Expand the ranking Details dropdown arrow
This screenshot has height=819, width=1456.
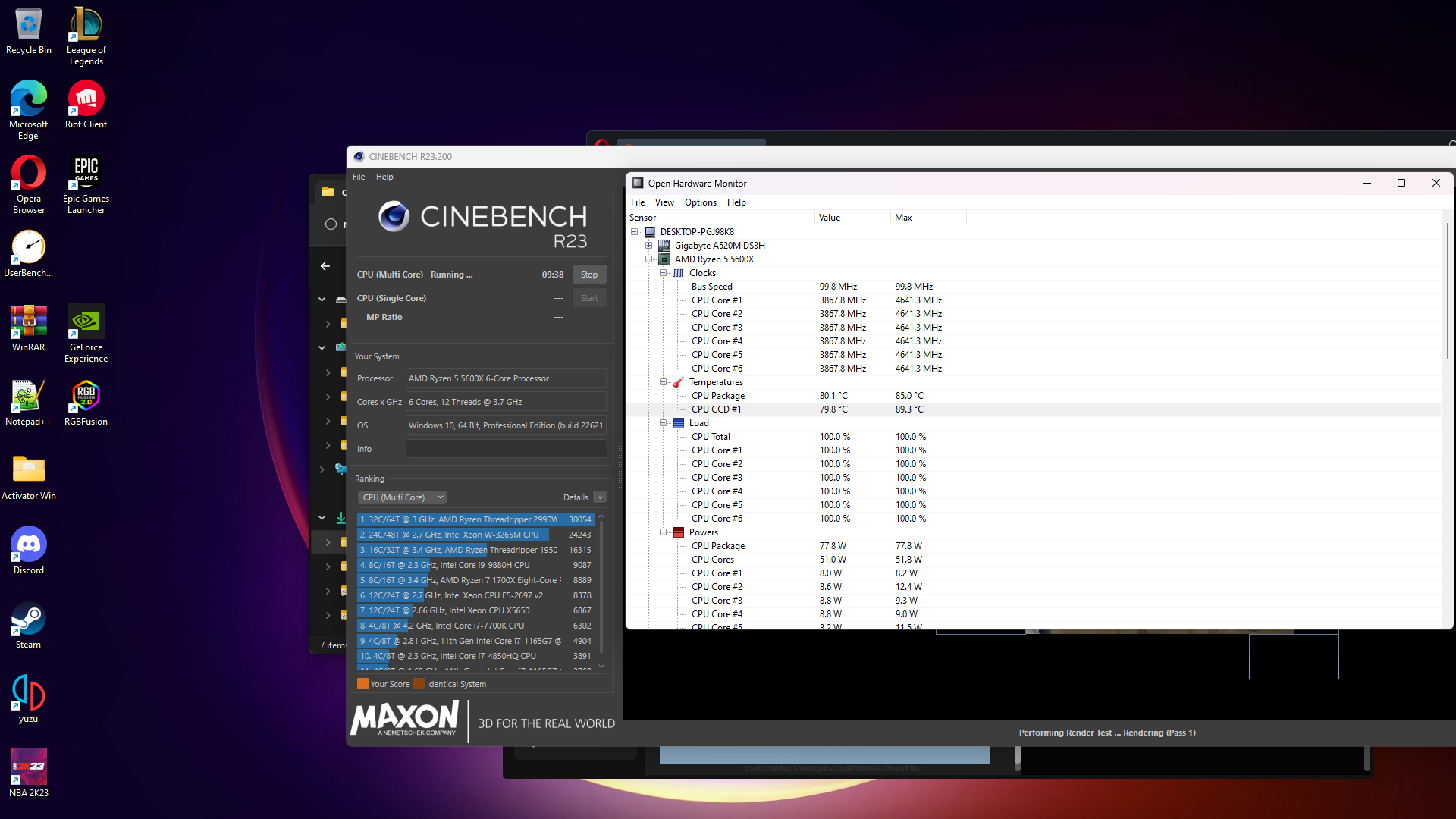coord(600,497)
